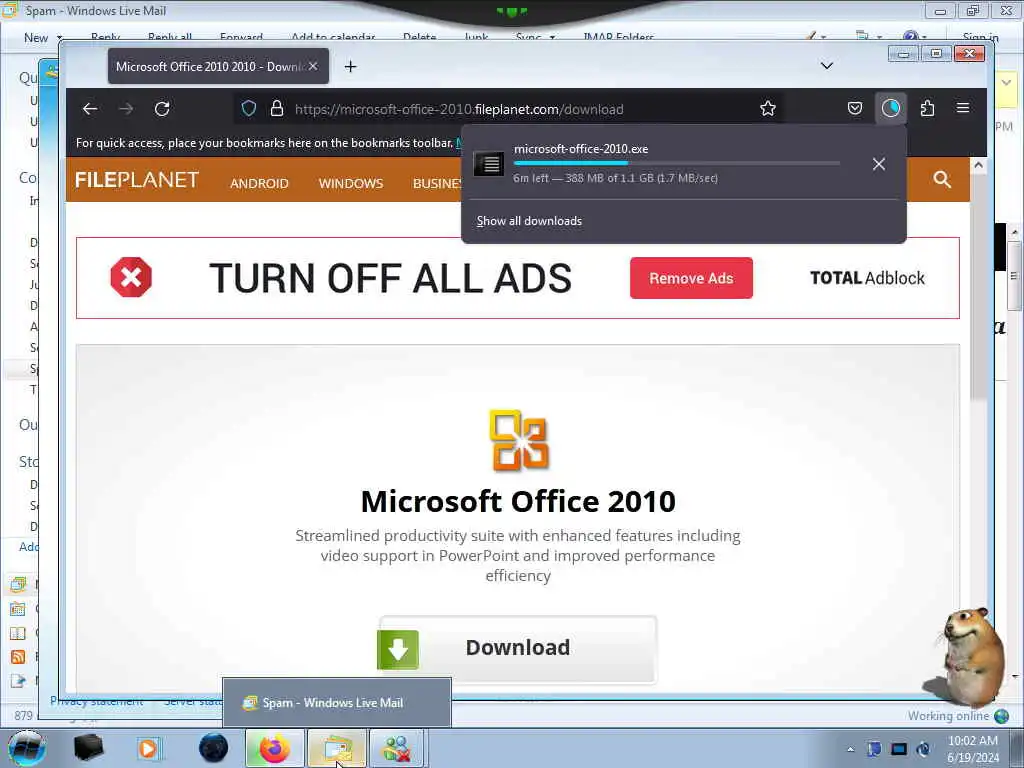Click the TURN OFF ALL ADS banner text

[x=391, y=278]
